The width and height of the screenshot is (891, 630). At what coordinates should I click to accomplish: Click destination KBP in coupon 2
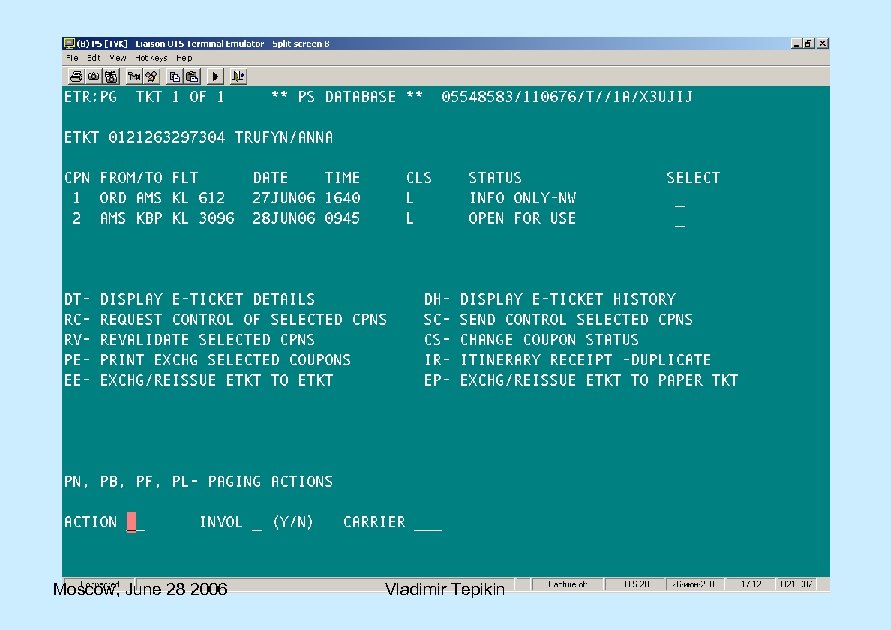[149, 219]
